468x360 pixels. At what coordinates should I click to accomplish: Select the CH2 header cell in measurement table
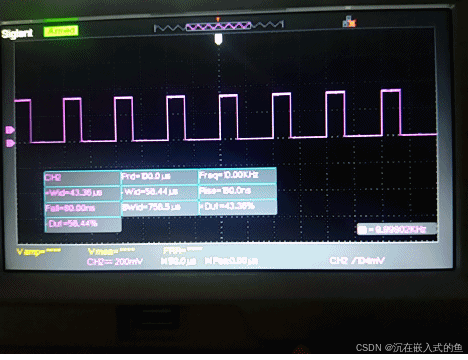click(x=82, y=178)
